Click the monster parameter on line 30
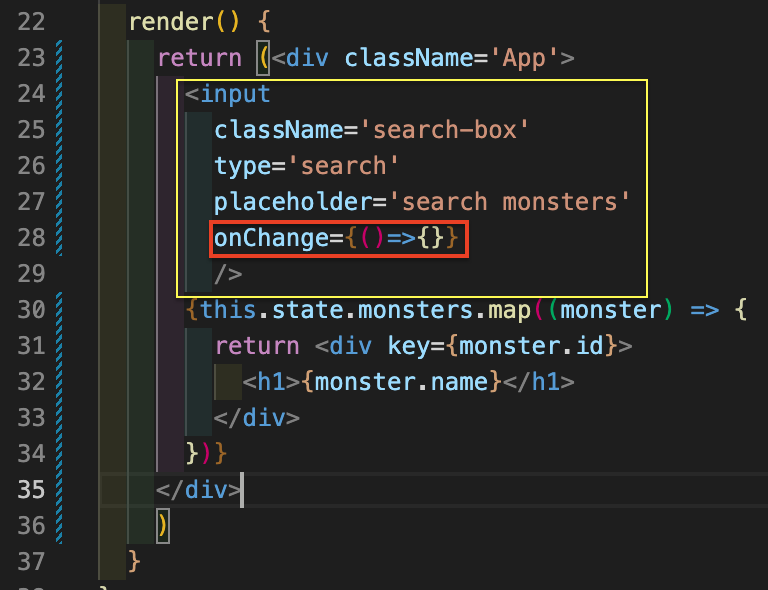768x590 pixels. 611,310
